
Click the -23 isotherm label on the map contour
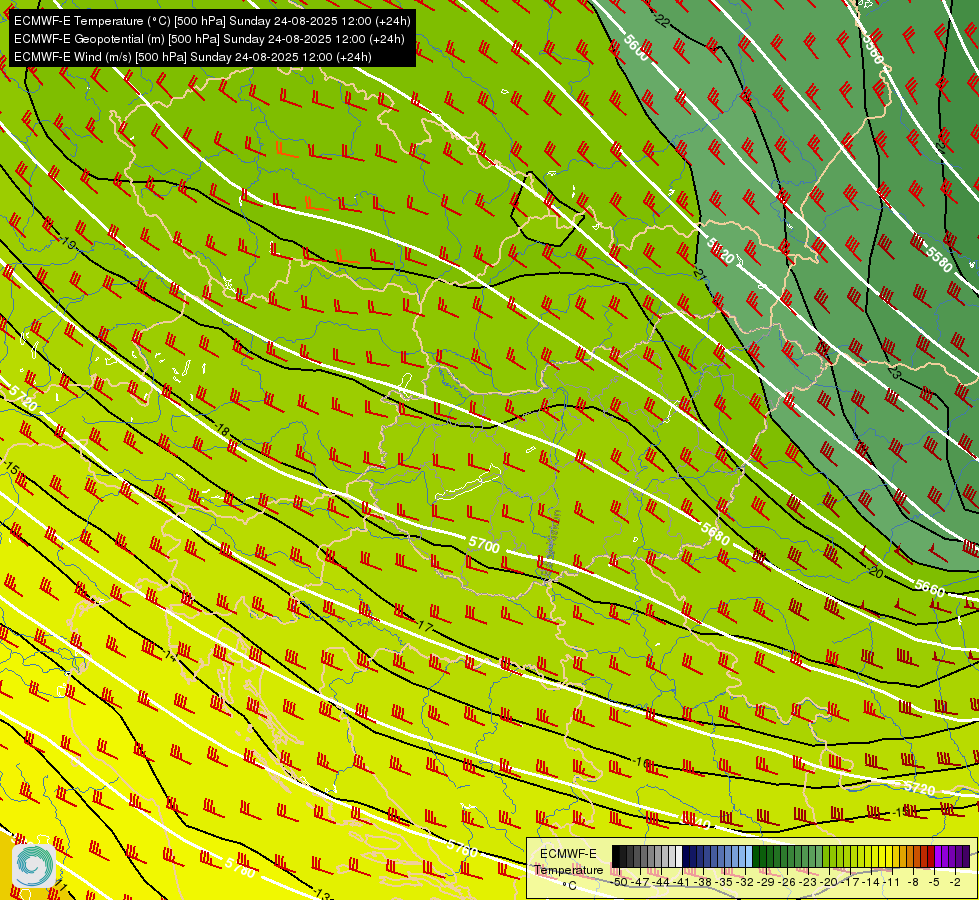(x=894, y=373)
